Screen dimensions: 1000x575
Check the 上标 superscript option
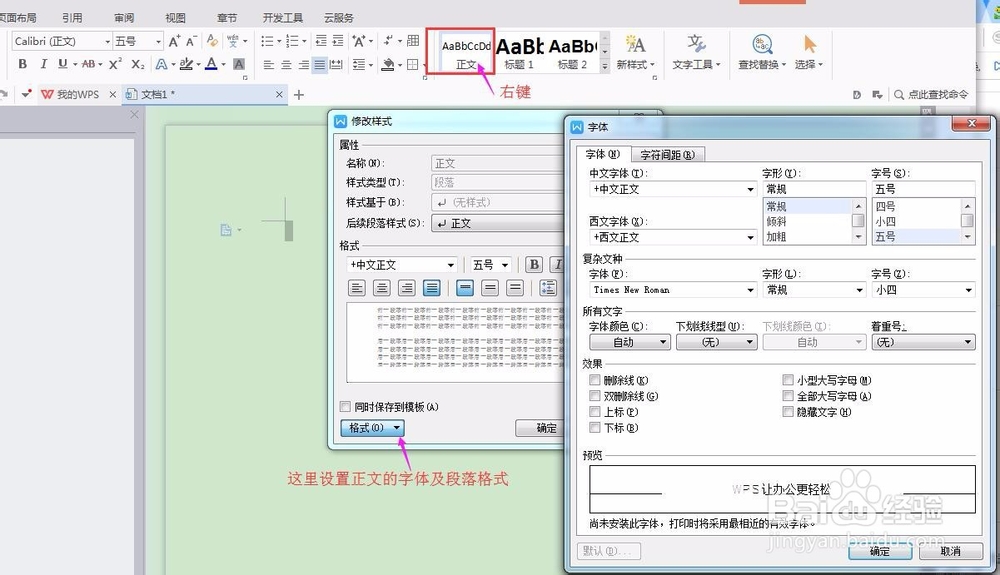point(594,412)
